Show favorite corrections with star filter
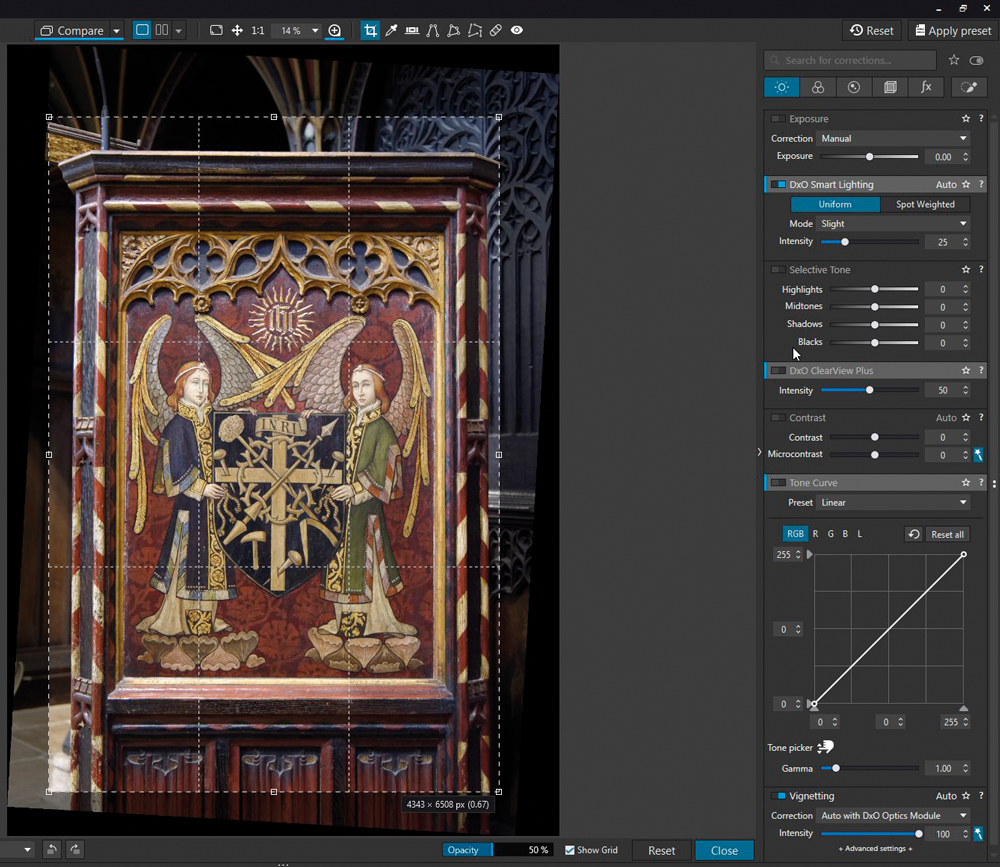Viewport: 1000px width, 867px height. [953, 60]
